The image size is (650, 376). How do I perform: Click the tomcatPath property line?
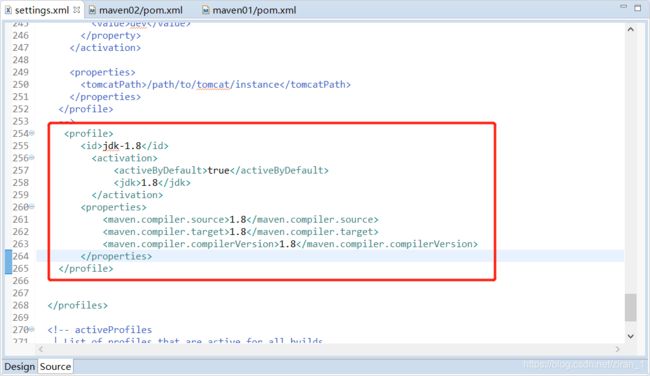(x=216, y=85)
